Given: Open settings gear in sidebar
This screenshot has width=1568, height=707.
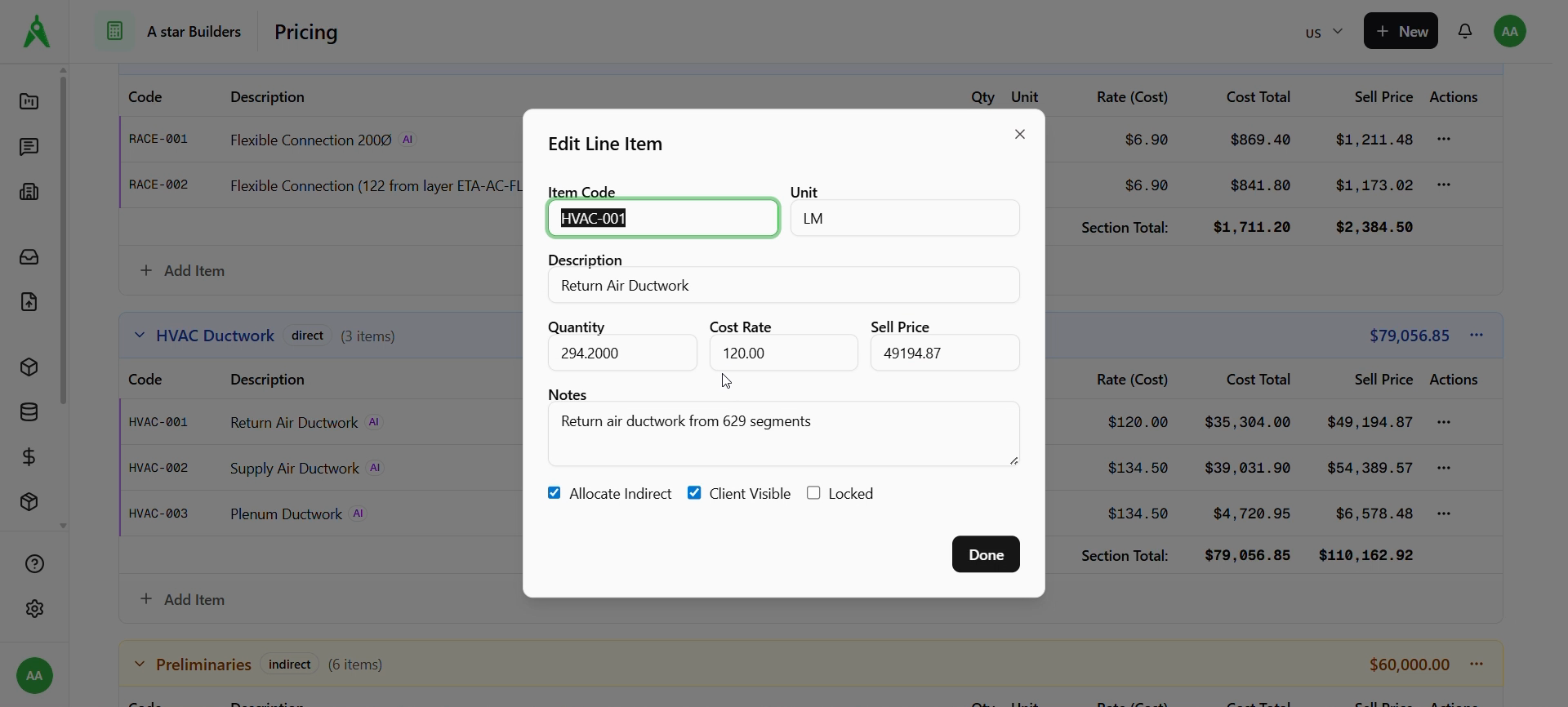Looking at the screenshot, I should tap(34, 609).
